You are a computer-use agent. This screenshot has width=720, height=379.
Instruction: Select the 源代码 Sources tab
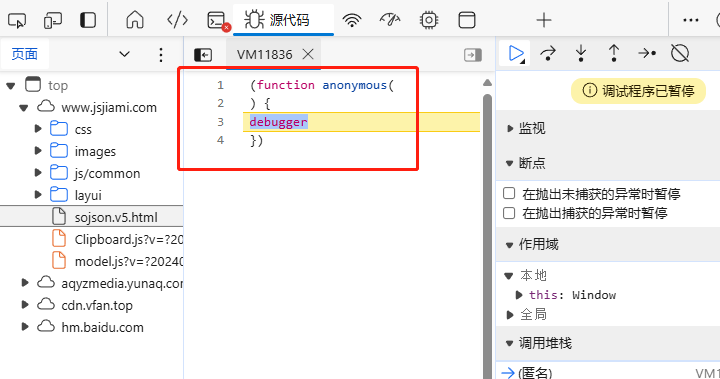tap(283, 20)
